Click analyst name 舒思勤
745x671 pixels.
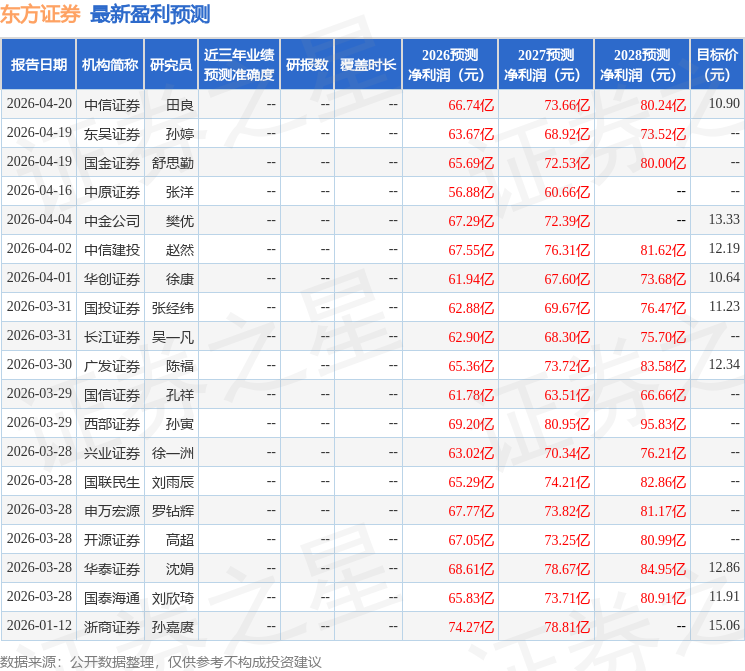coord(173,163)
